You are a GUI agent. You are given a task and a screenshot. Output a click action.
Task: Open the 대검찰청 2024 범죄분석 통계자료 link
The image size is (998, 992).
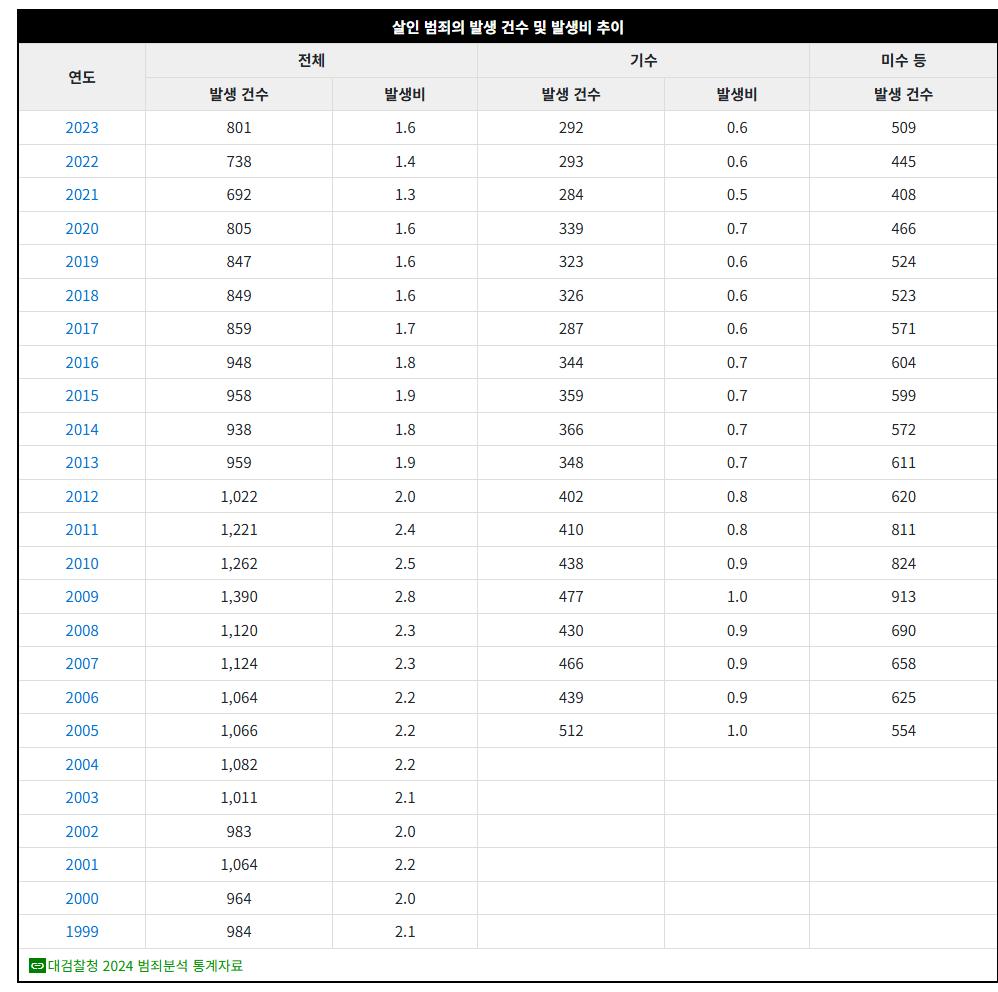point(145,965)
